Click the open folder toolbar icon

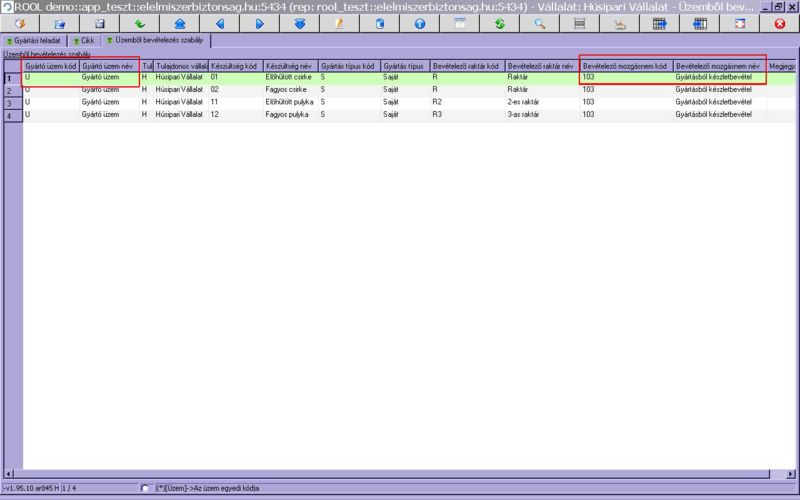[59, 23]
